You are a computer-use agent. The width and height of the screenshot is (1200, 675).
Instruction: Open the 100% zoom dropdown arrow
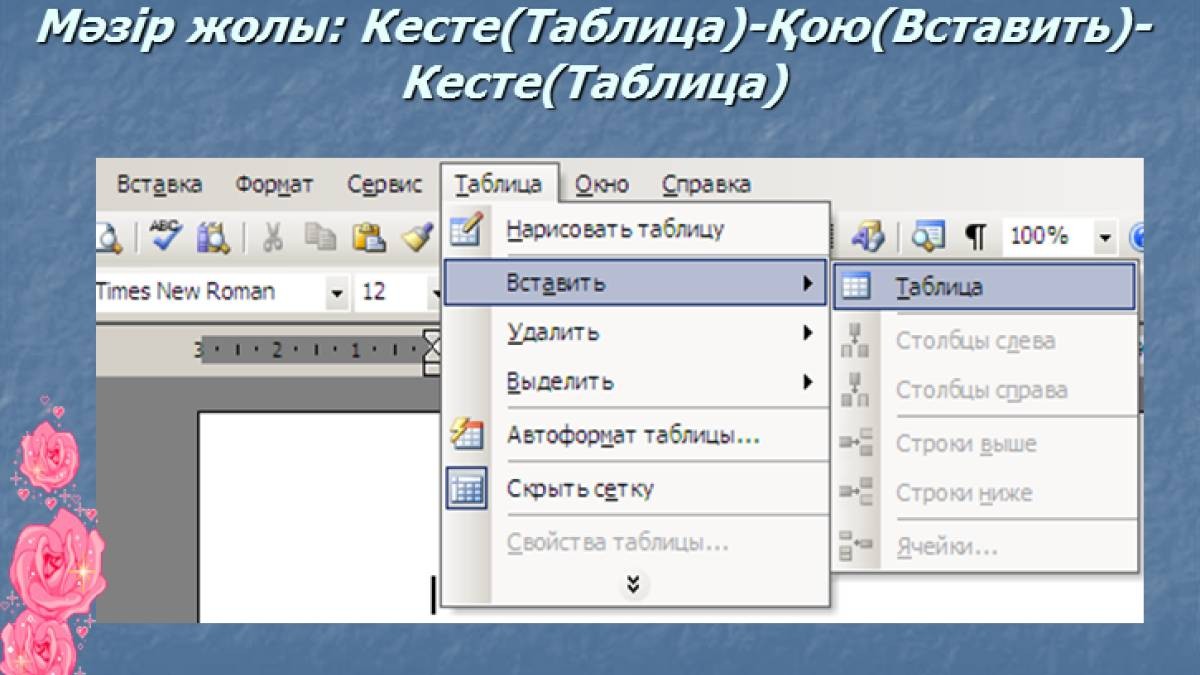(1105, 237)
